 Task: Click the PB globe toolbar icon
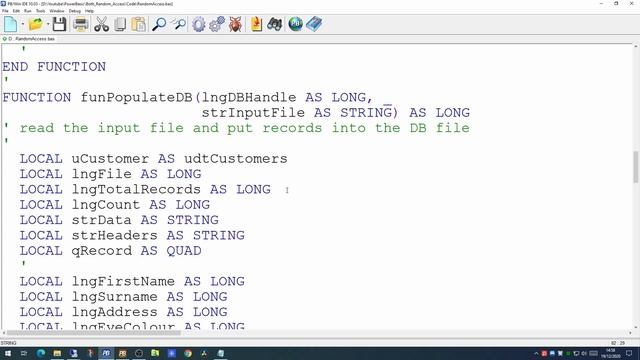[x=295, y=24]
